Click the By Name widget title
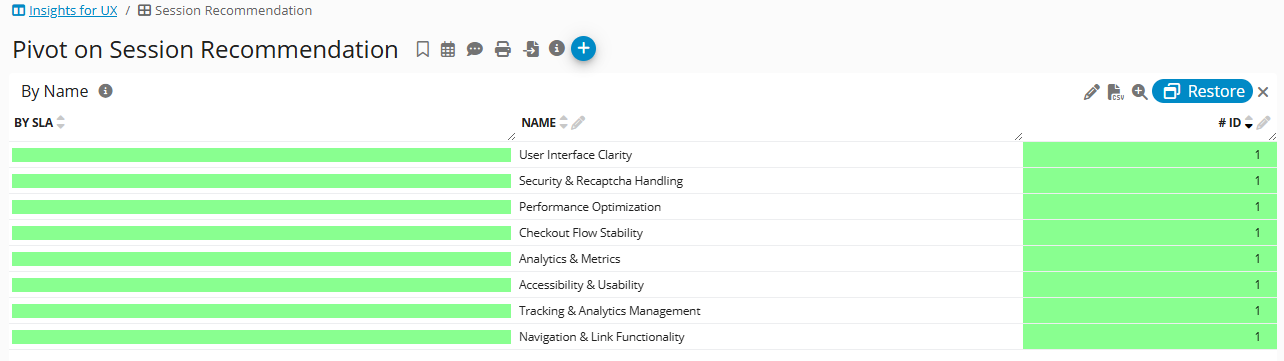1284x361 pixels. 55,91
